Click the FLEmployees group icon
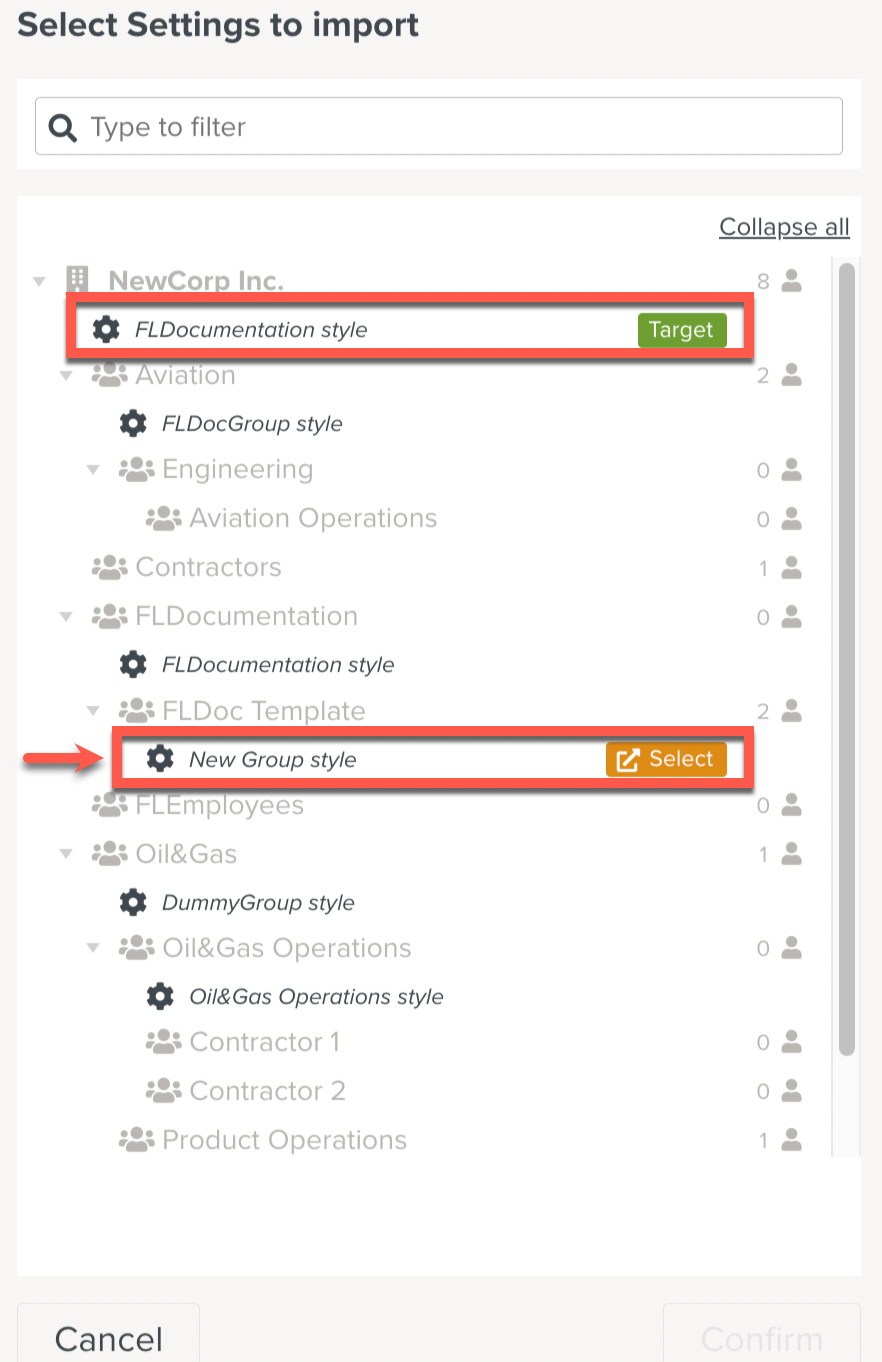The width and height of the screenshot is (882, 1362). (x=109, y=805)
